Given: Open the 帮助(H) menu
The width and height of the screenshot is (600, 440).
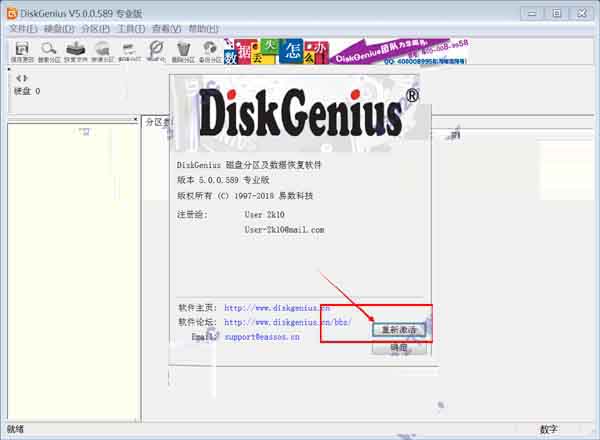Looking at the screenshot, I should (x=204, y=29).
